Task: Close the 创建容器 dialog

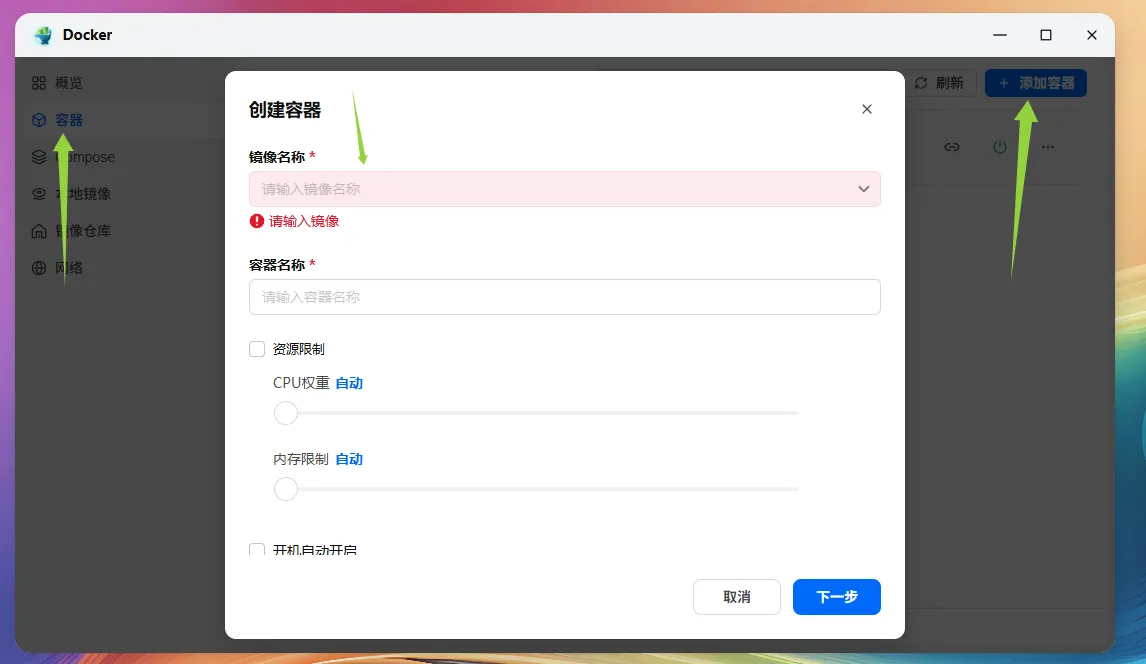Action: tap(867, 109)
